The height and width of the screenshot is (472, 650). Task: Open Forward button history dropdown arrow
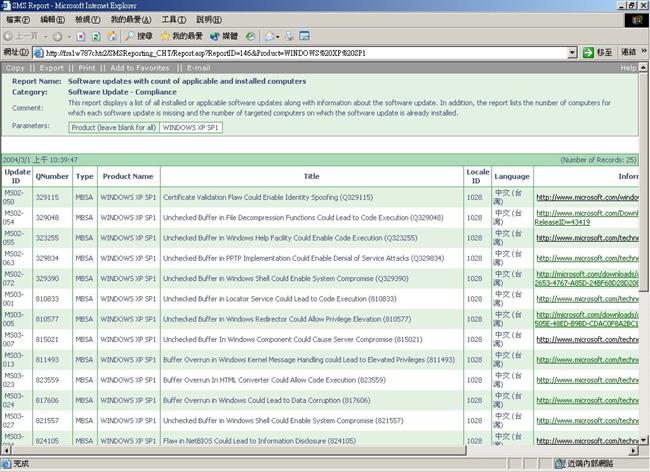[x=69, y=37]
